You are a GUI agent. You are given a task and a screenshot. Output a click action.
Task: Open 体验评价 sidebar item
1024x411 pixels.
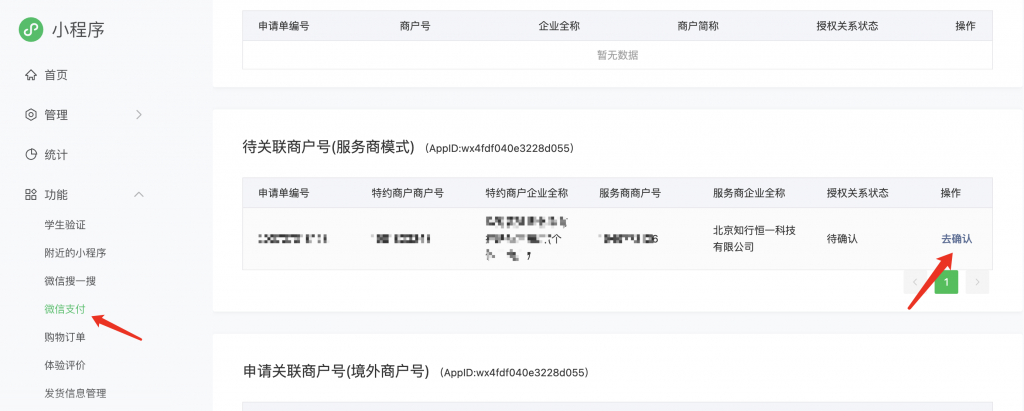point(65,365)
